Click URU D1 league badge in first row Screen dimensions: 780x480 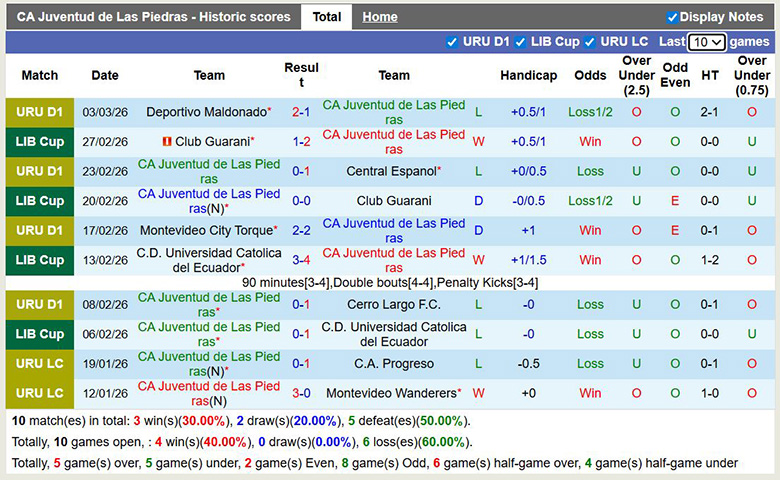click(40, 112)
